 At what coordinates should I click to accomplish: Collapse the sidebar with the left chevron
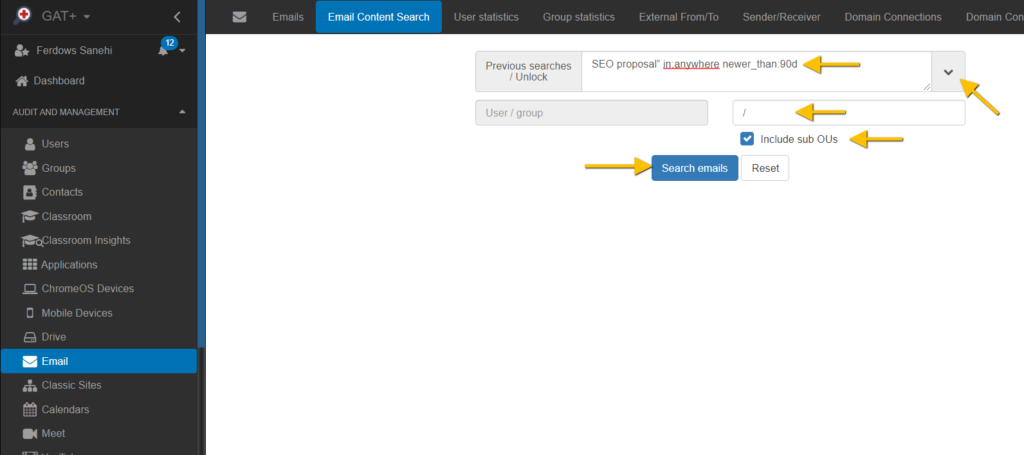coord(177,17)
